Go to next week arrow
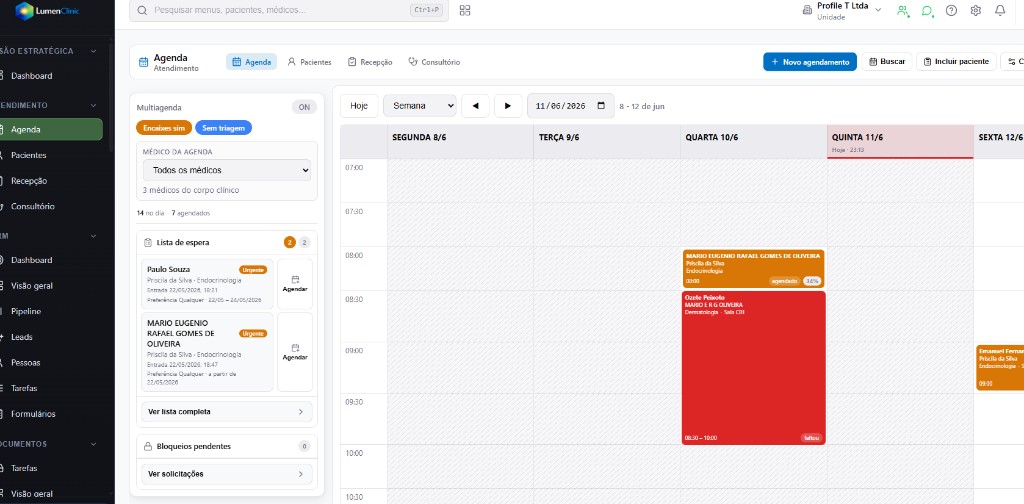 click(x=508, y=106)
